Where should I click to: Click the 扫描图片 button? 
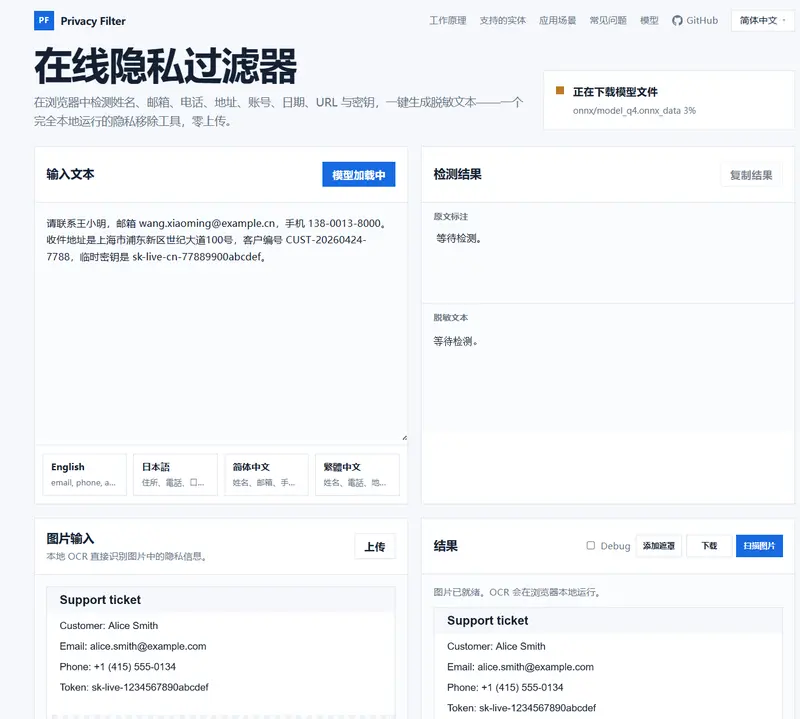click(759, 546)
